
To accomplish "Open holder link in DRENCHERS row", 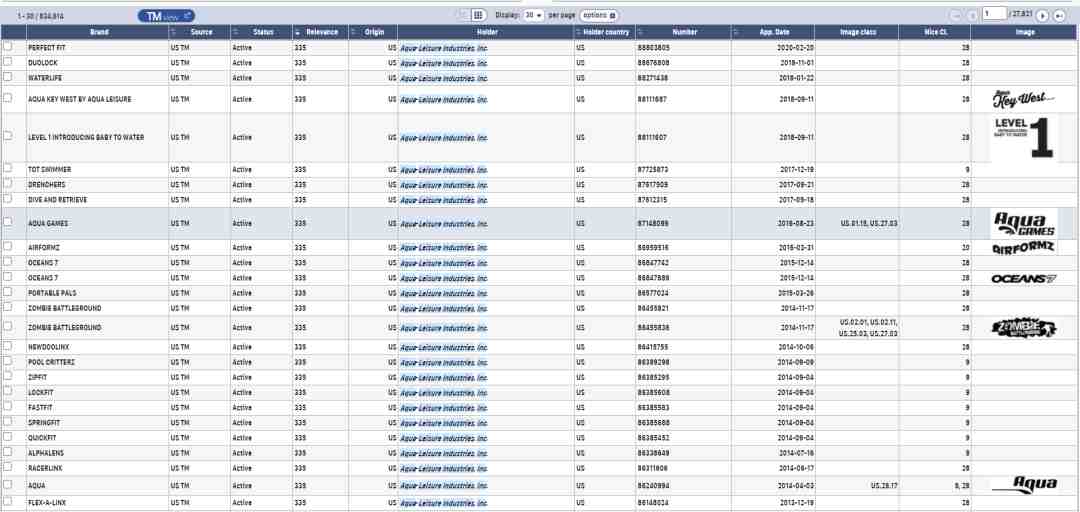I will (444, 185).
